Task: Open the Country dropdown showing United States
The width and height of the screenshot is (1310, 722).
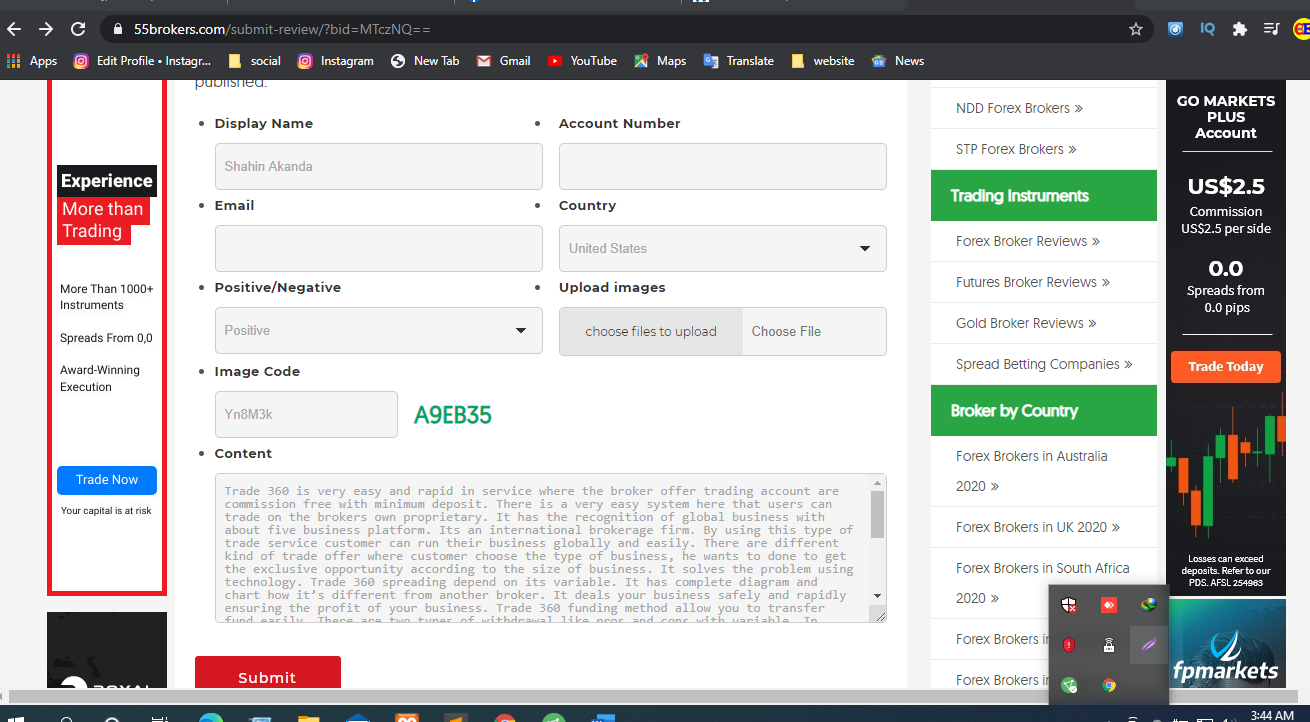Action: pyautogui.click(x=722, y=248)
